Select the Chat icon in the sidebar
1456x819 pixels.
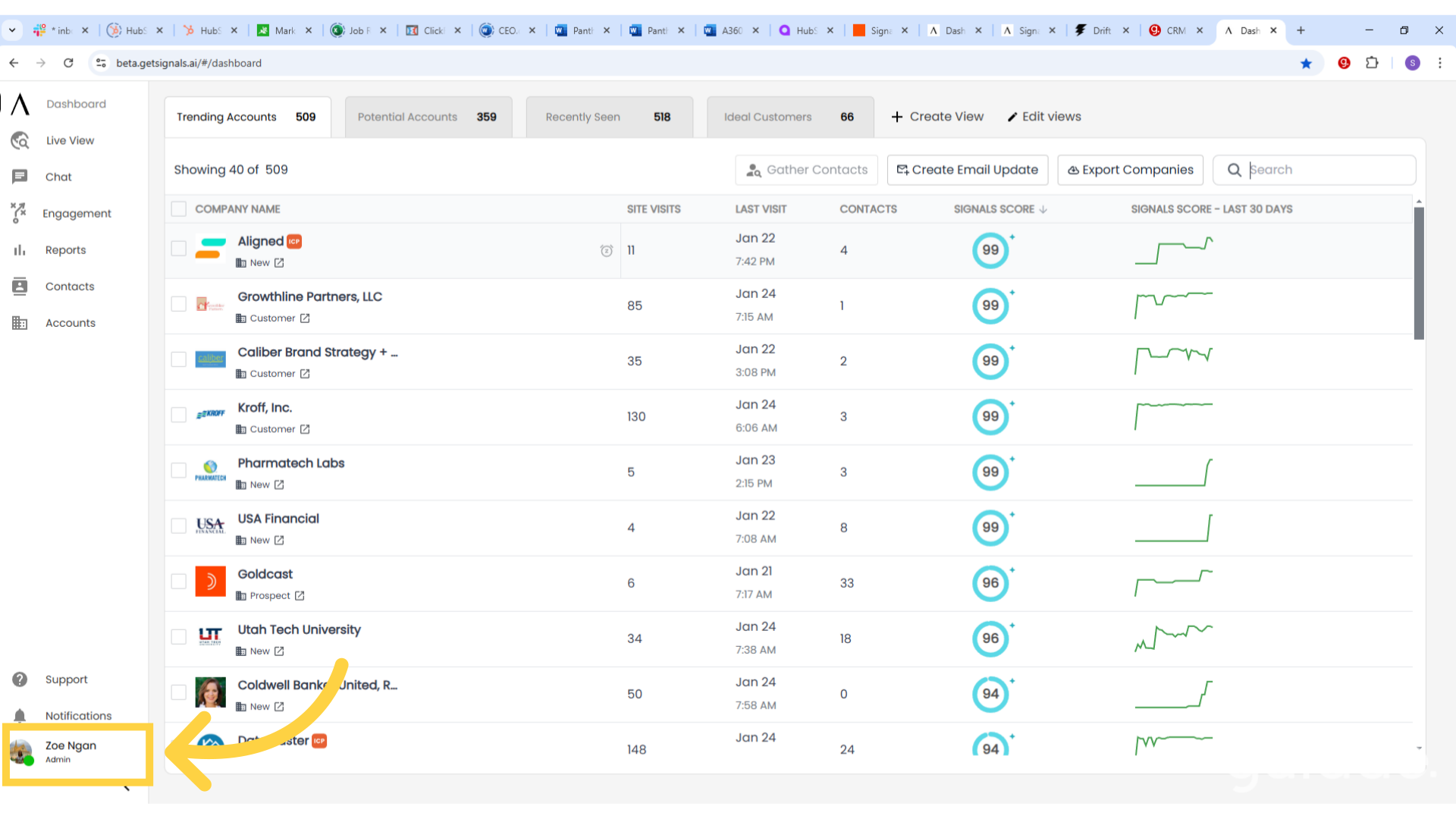pos(20,177)
